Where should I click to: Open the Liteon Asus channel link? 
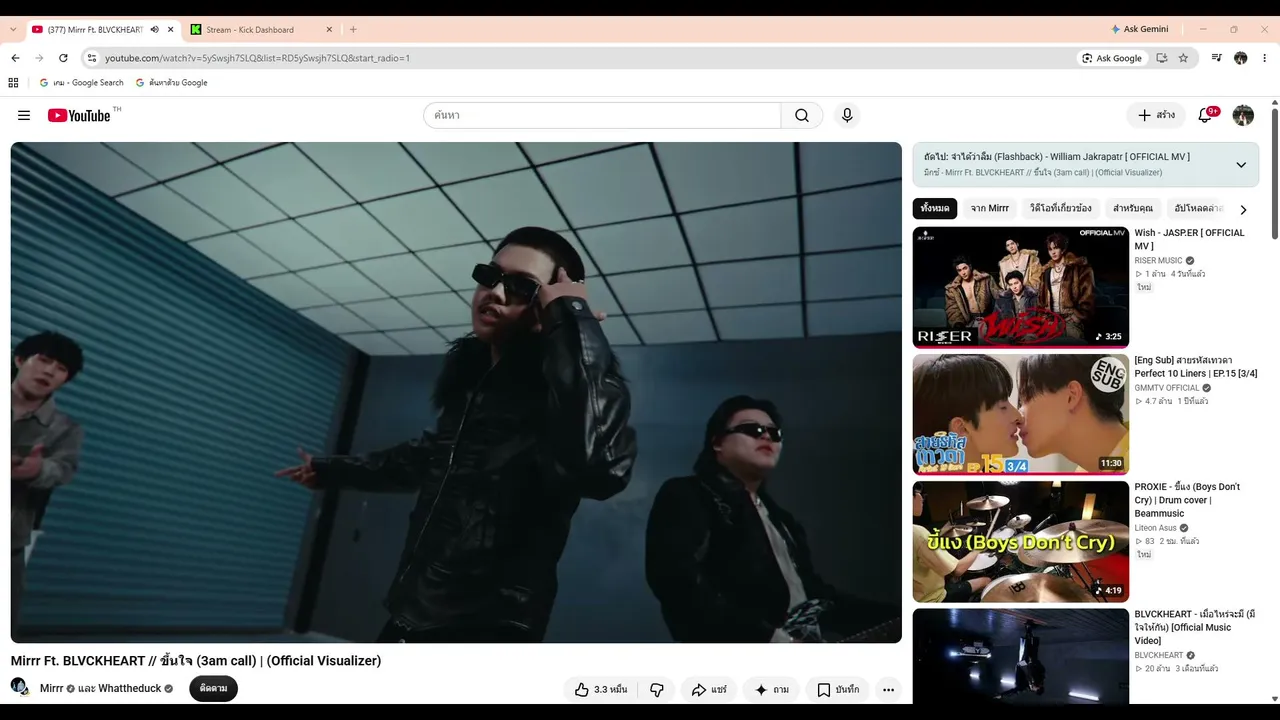tap(1155, 528)
